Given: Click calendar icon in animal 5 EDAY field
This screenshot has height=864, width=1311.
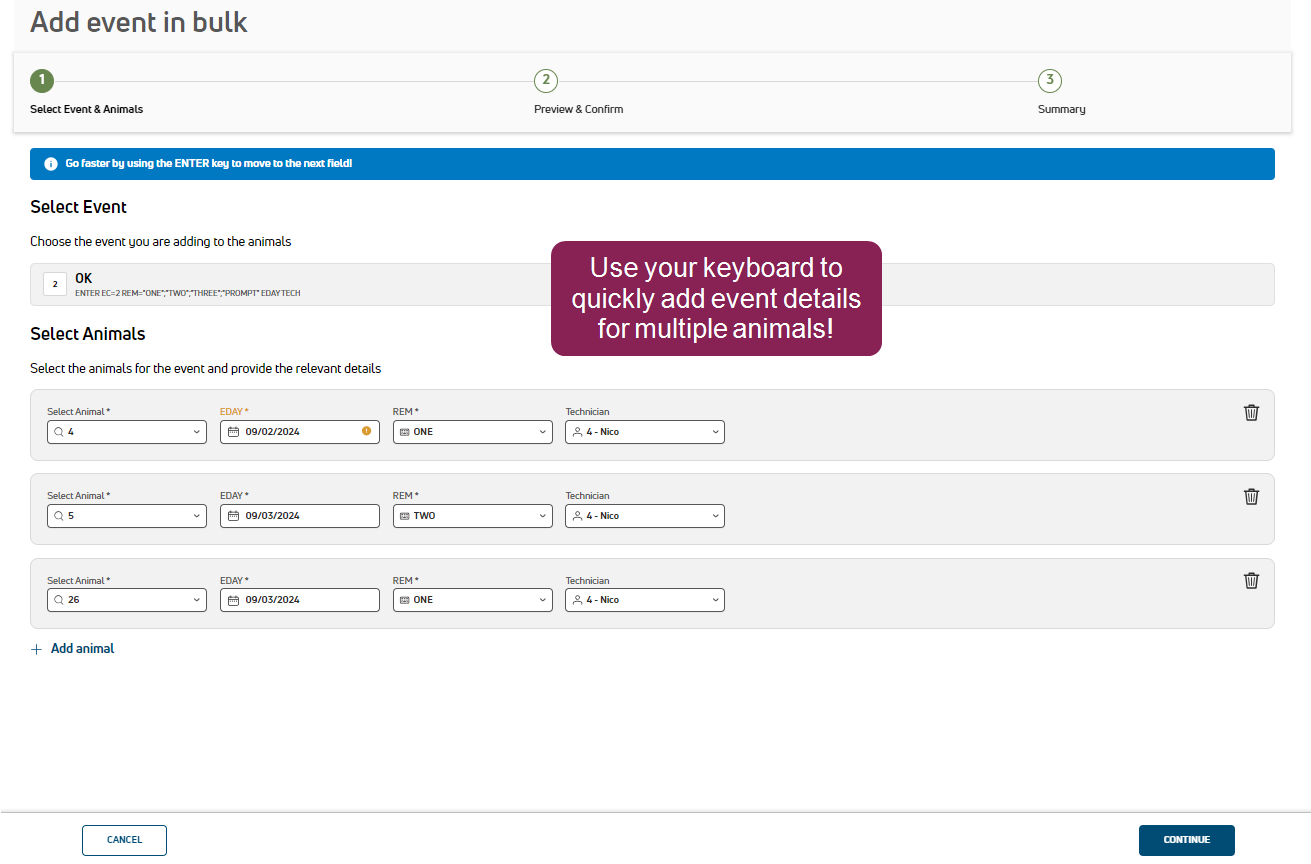Looking at the screenshot, I should [x=234, y=516].
